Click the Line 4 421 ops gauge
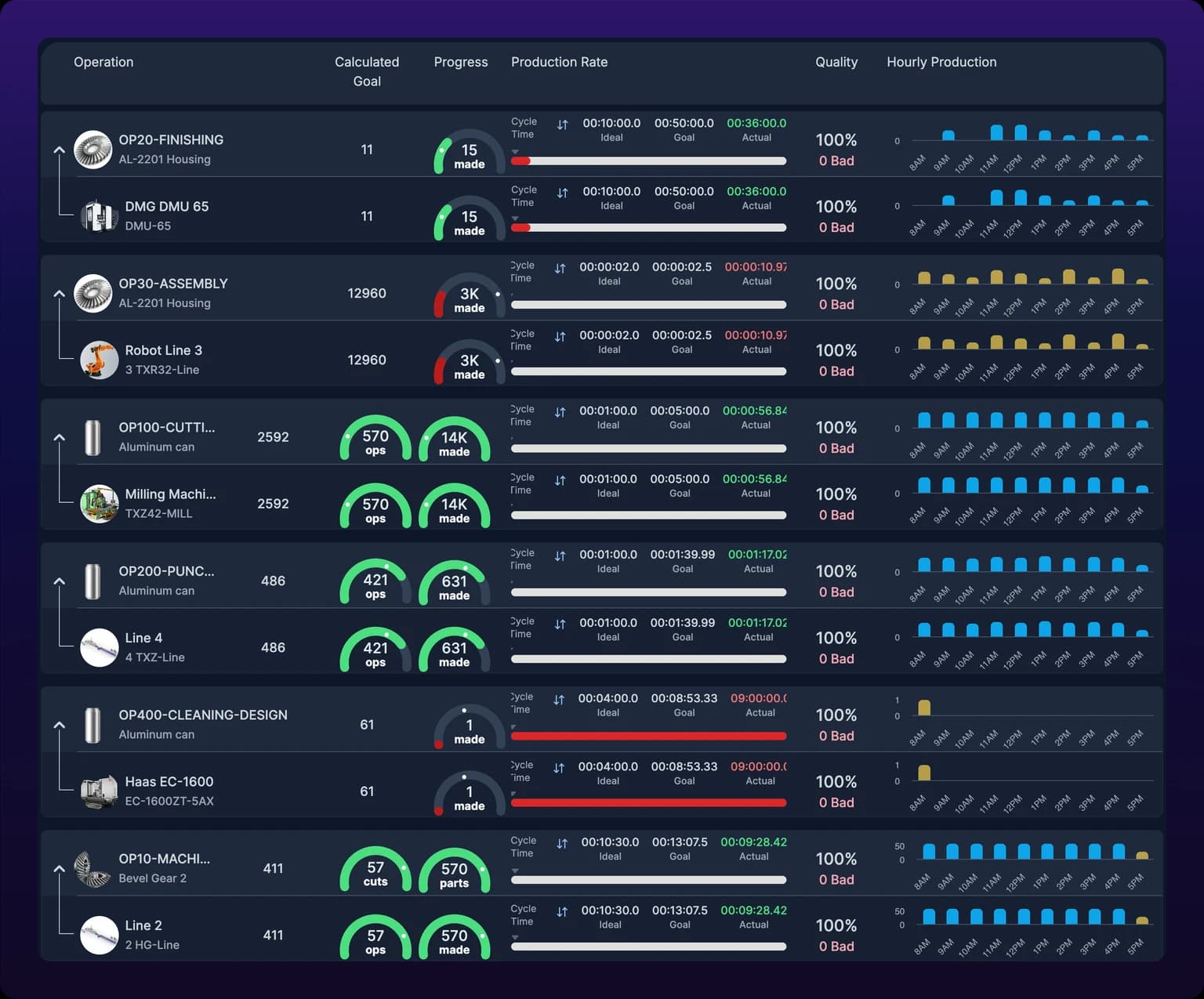 click(375, 649)
